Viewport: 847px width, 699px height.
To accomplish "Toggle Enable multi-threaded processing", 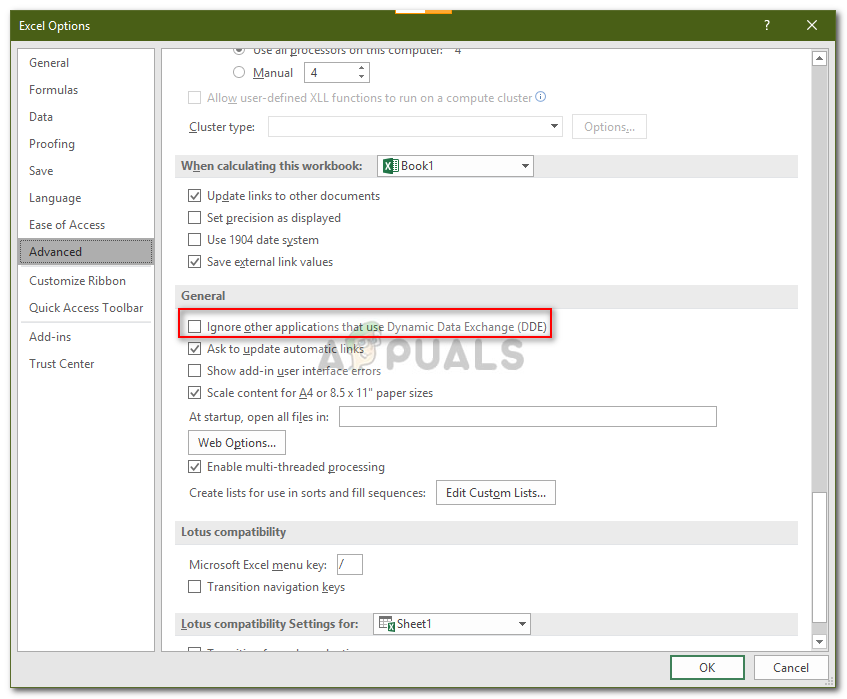I will coord(194,467).
